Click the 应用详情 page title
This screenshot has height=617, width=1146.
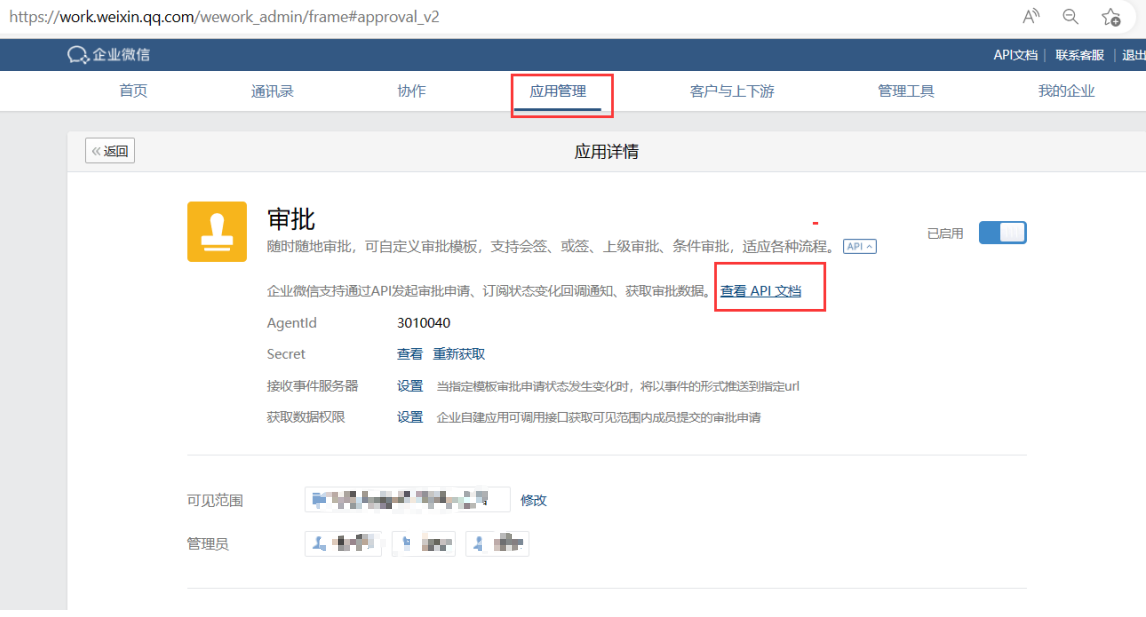(606, 151)
